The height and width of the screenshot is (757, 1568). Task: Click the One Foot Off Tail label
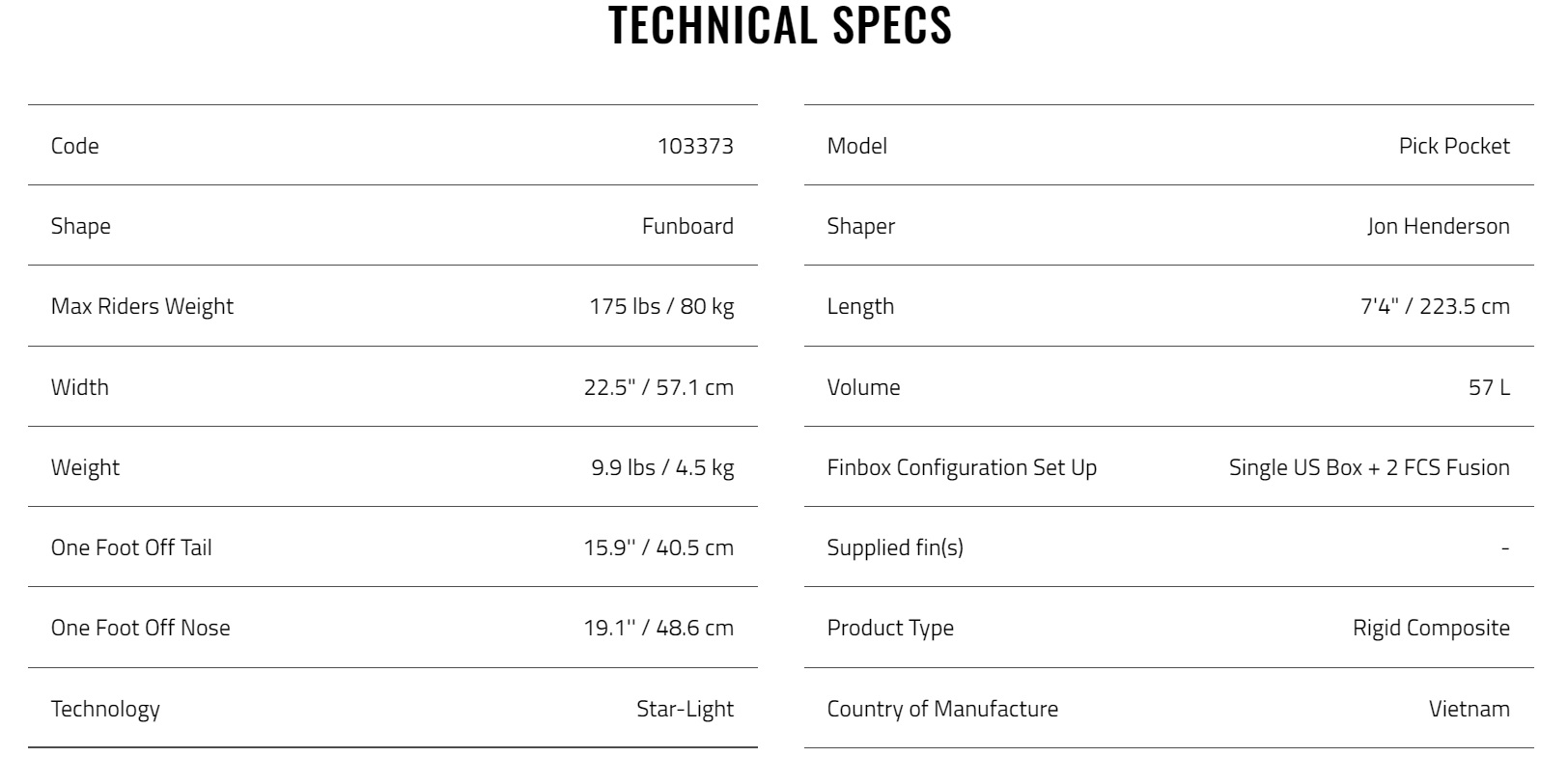click(131, 547)
